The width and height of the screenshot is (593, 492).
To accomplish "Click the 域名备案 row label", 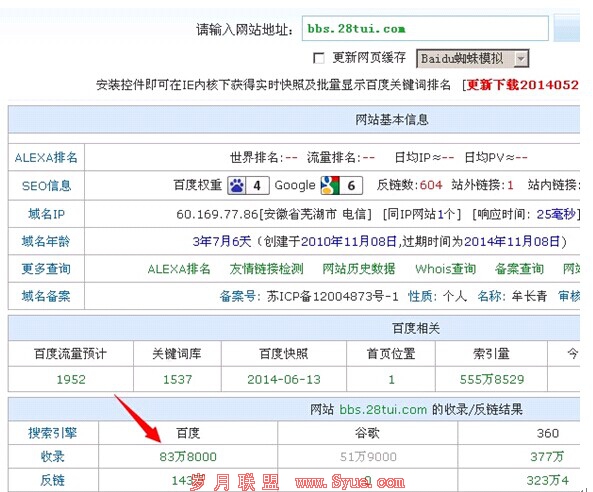I will 46,296.
